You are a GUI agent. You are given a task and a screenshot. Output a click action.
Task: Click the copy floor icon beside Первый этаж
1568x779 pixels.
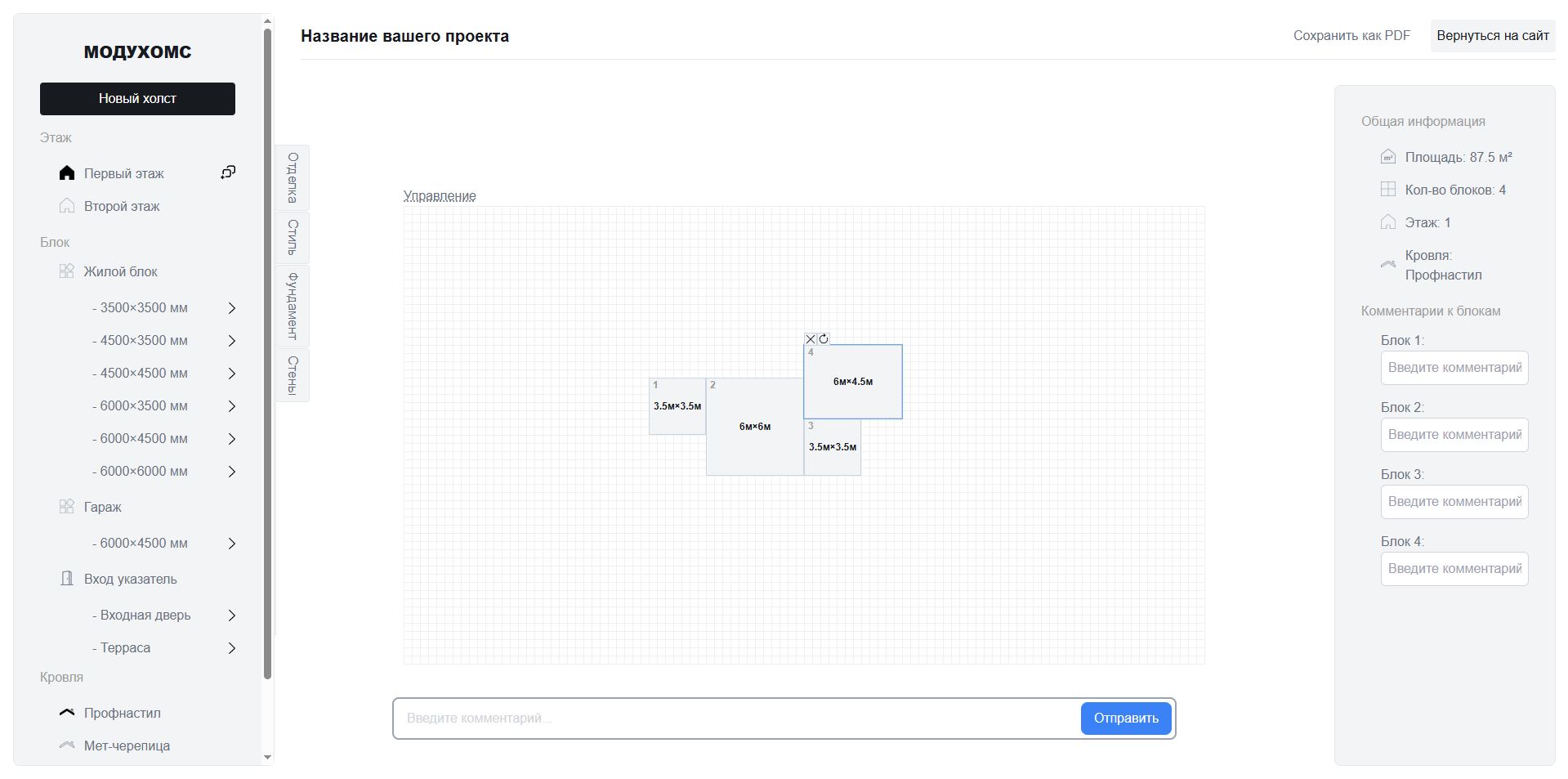click(228, 172)
